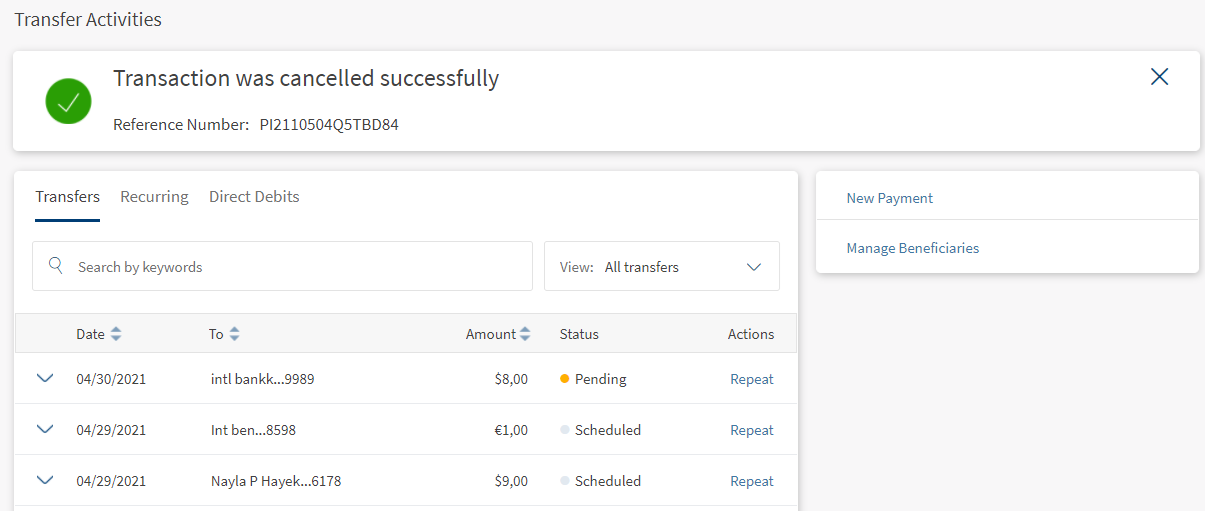The image size is (1205, 511).
Task: Switch to the Recurring tab
Action: tap(154, 197)
